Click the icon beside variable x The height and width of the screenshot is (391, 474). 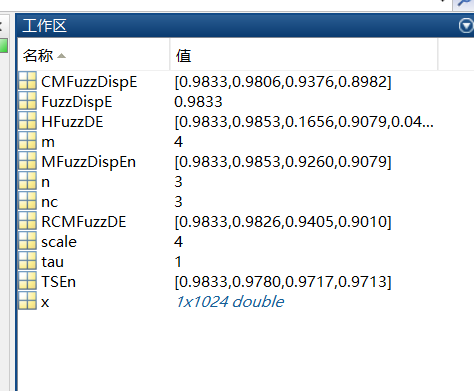click(x=27, y=301)
